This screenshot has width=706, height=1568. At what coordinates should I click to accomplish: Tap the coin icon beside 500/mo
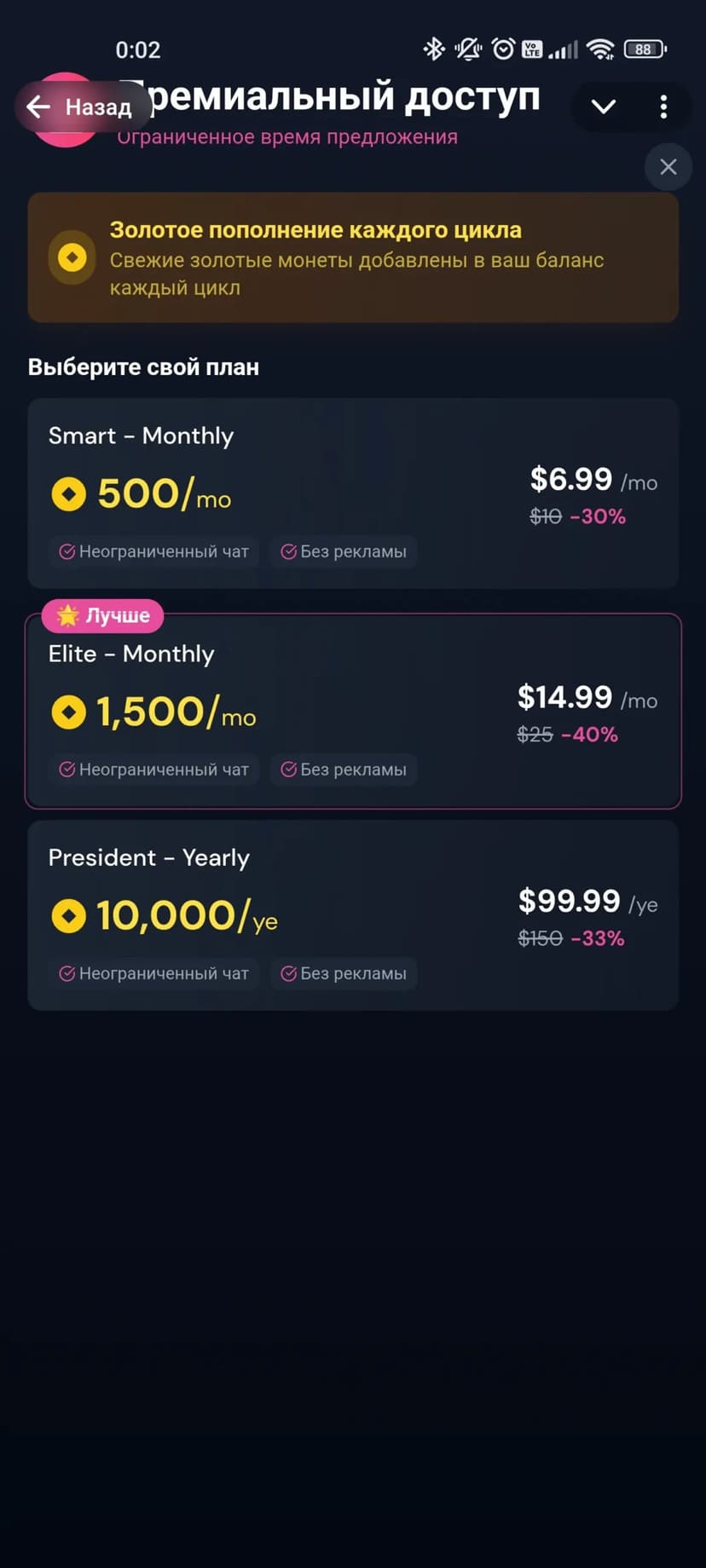(69, 494)
